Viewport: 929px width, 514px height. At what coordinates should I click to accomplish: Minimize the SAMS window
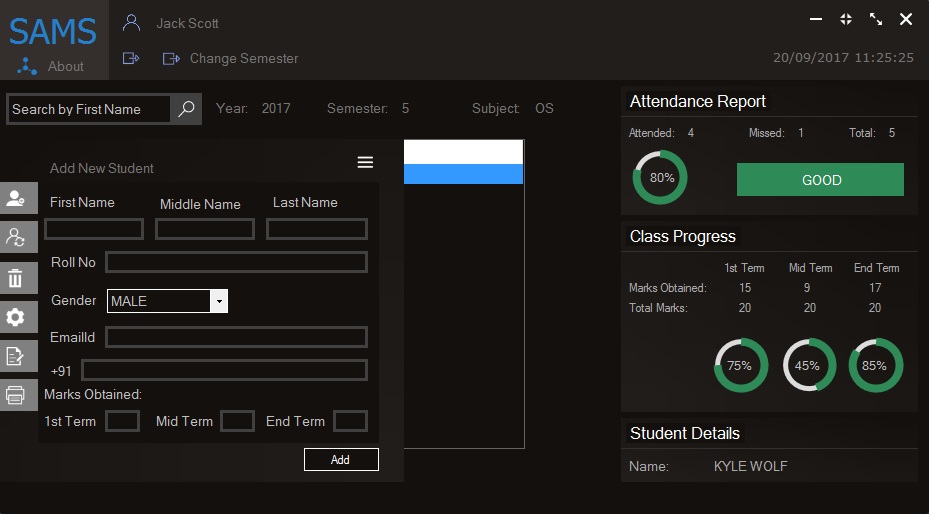[816, 19]
